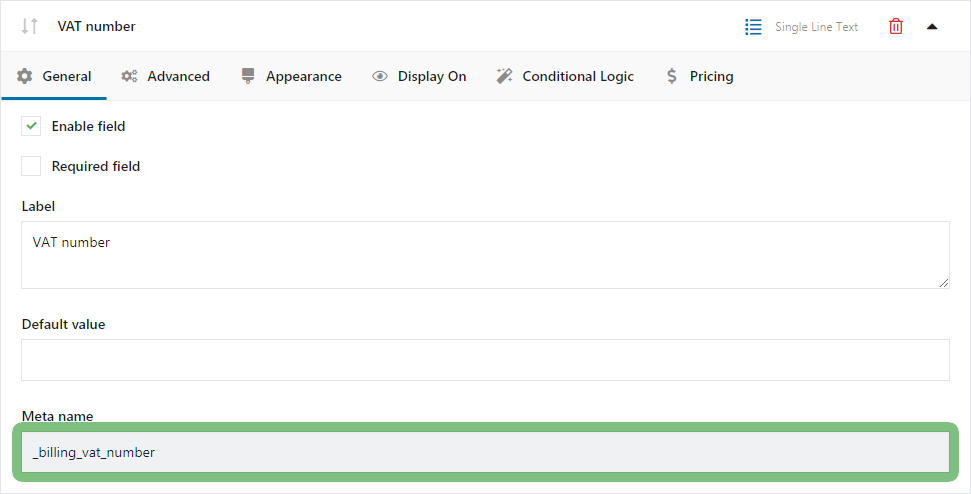Click the Conditional Logic magic wand icon
This screenshot has width=971, height=494.
click(x=504, y=76)
